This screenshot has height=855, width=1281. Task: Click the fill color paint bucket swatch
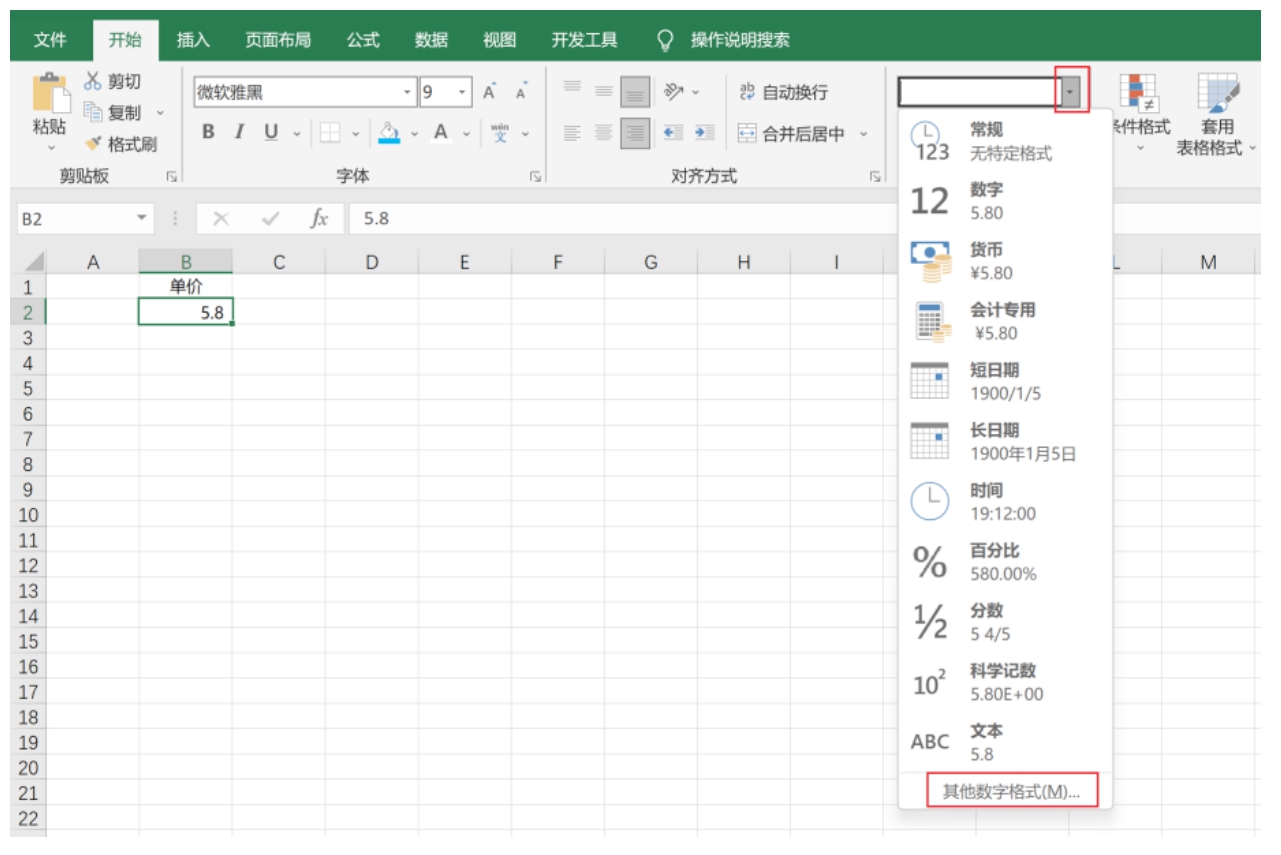tap(389, 133)
